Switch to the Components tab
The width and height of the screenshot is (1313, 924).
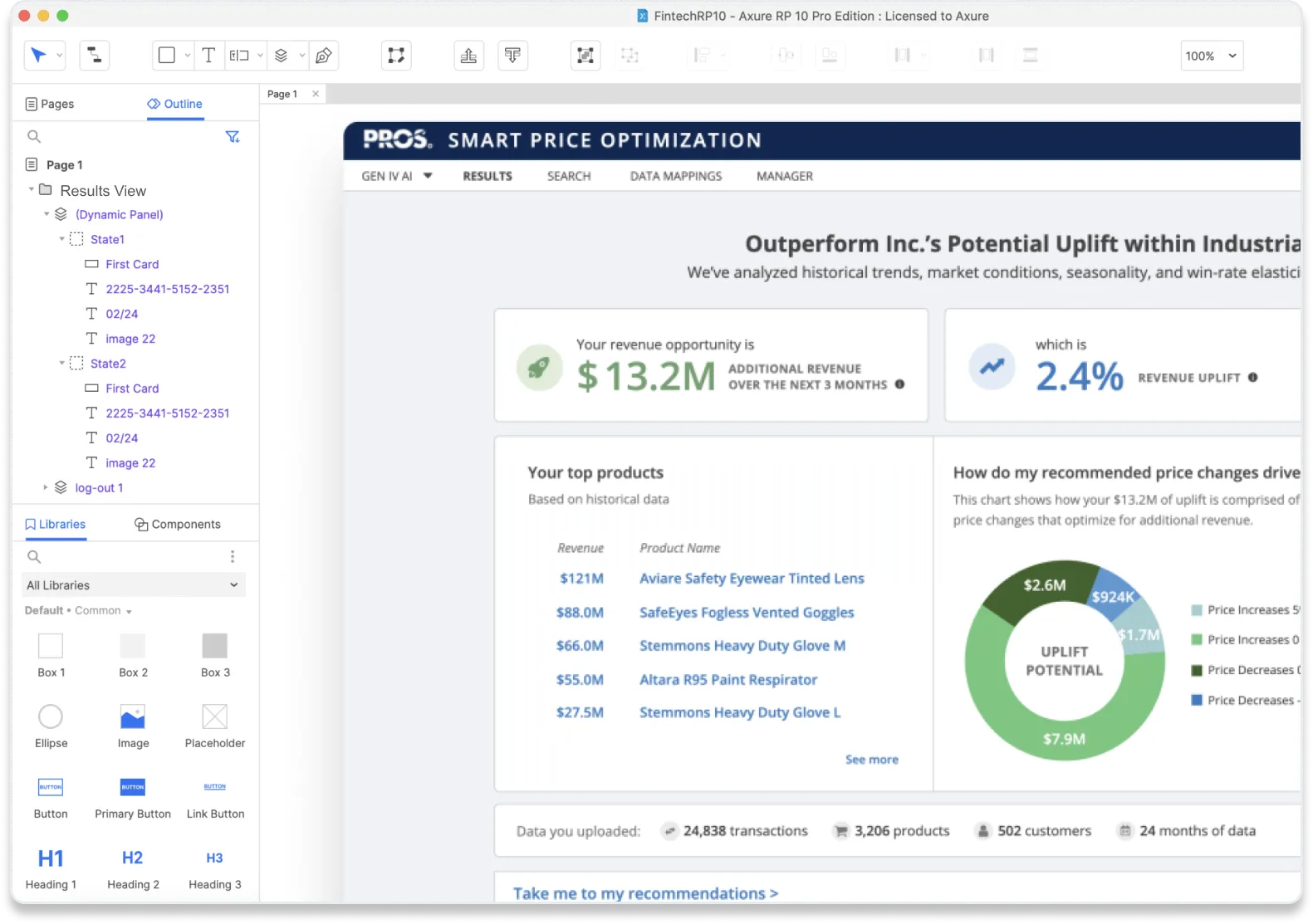coord(178,525)
